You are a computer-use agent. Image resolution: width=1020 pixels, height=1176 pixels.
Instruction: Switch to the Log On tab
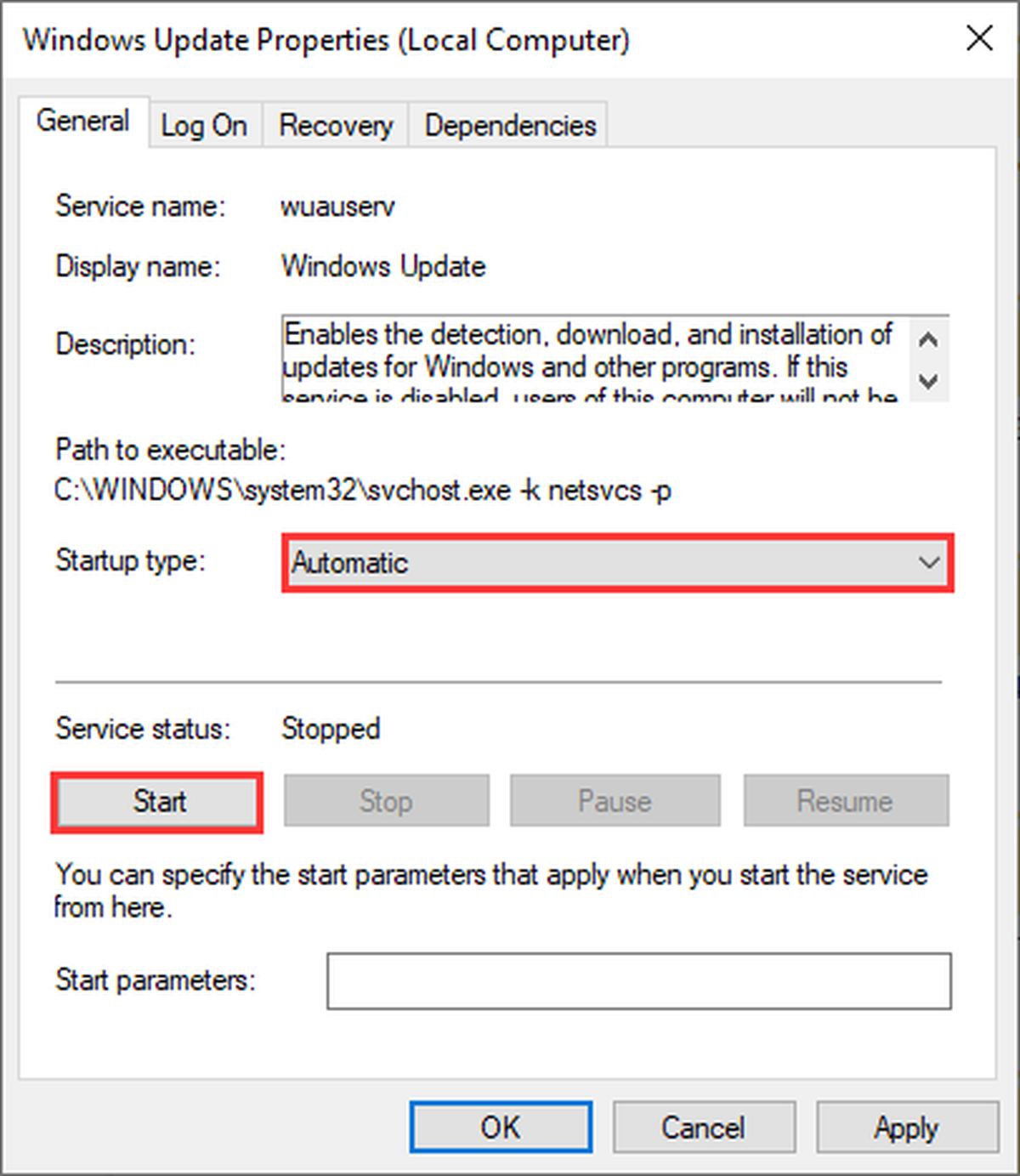[204, 126]
